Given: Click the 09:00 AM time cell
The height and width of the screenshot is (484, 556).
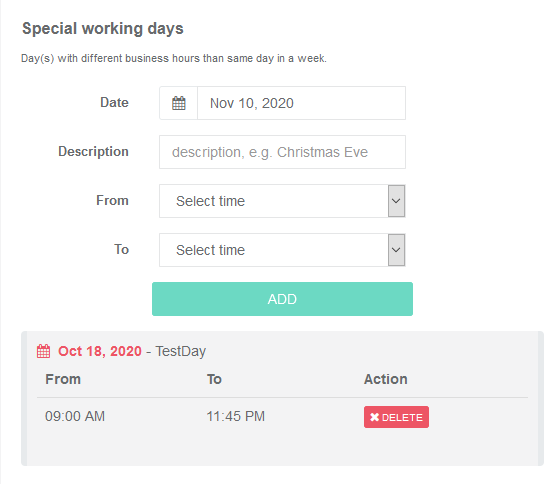Looking at the screenshot, I should pyautogui.click(x=75, y=416).
